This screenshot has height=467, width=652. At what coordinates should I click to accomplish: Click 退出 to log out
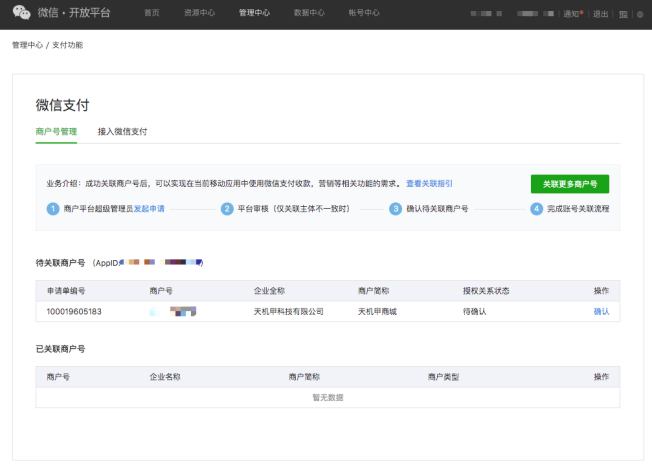pyautogui.click(x=600, y=14)
